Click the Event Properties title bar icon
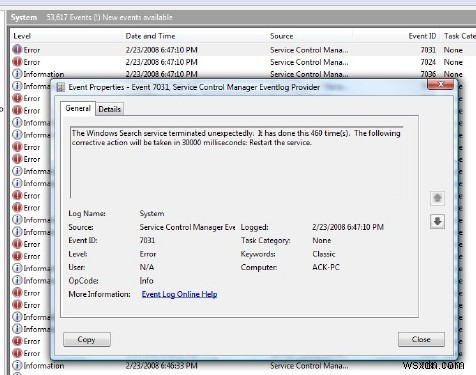Image resolution: width=476 pixels, height=375 pixels. tap(61, 87)
